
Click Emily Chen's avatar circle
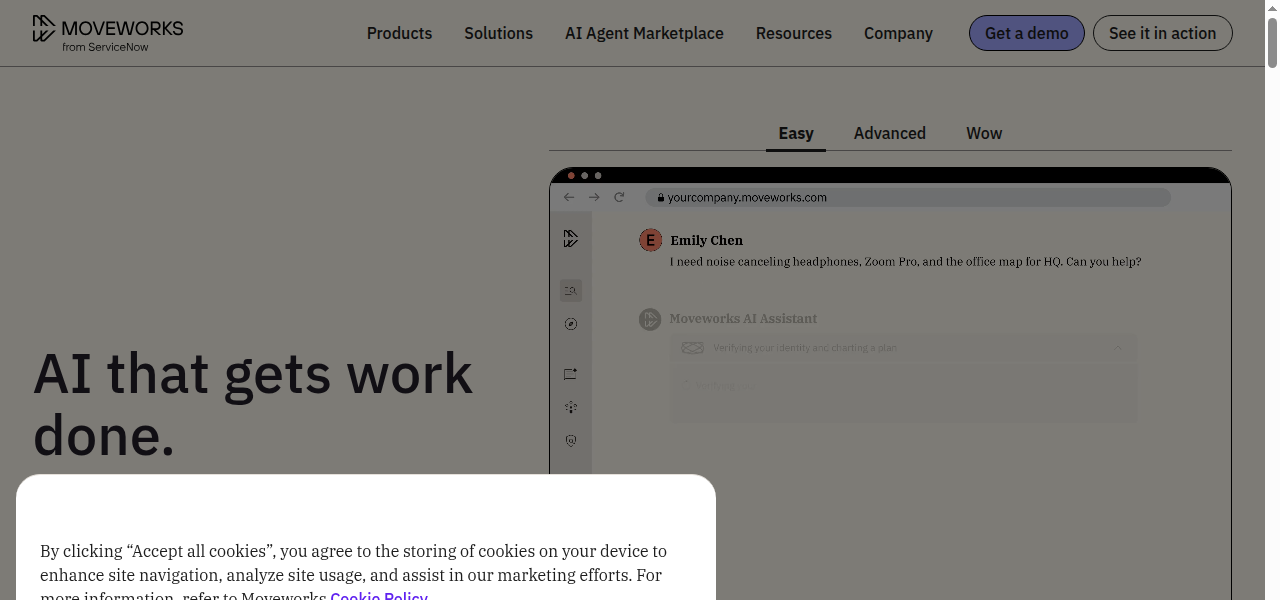(650, 240)
